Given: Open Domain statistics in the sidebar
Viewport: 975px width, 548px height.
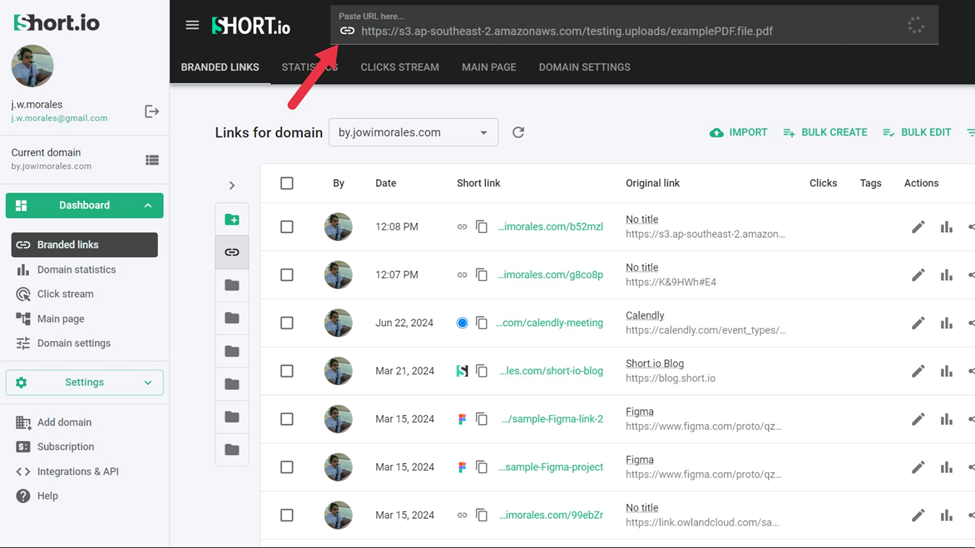Looking at the screenshot, I should point(66,269).
